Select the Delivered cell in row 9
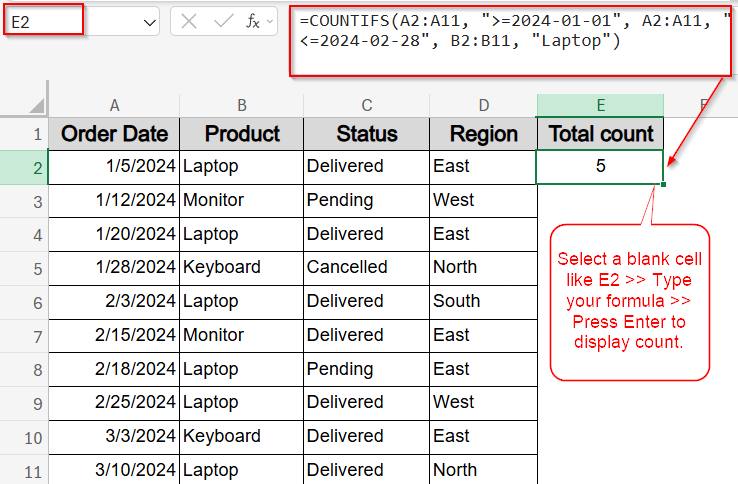Image resolution: width=738 pixels, height=484 pixels. coord(367,403)
